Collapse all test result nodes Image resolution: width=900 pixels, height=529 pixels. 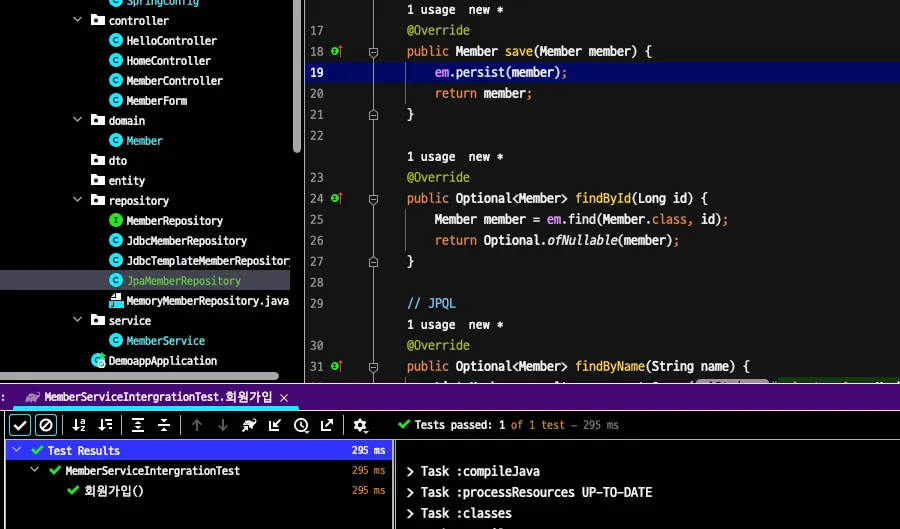click(164, 425)
